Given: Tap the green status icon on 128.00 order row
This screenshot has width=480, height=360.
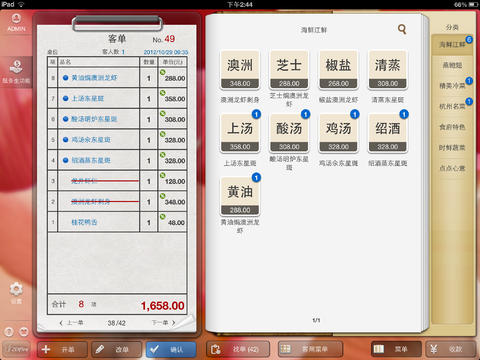Looking at the screenshot, I should click(163, 175).
